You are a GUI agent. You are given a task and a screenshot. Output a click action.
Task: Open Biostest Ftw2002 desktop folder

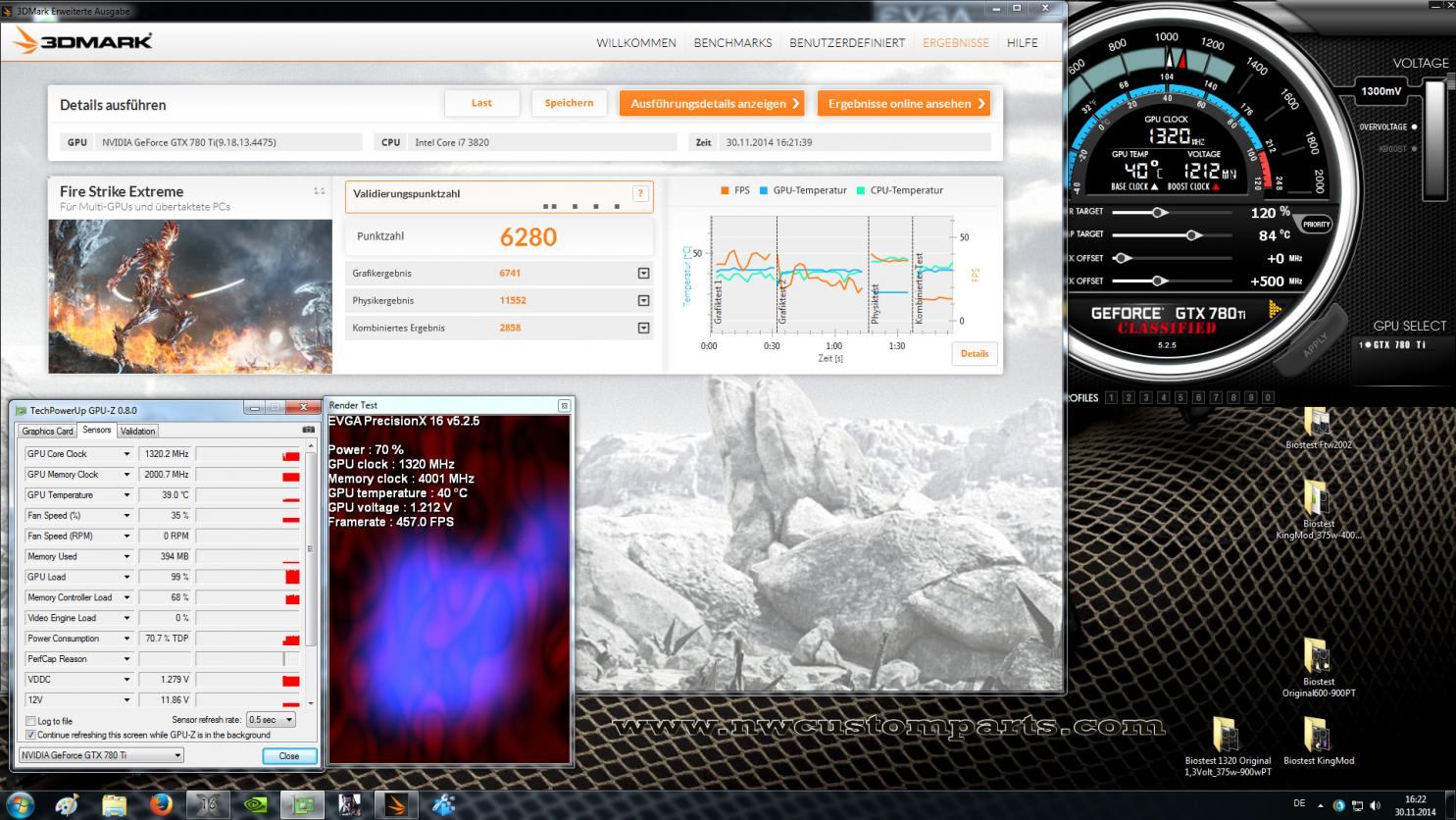point(1318,429)
